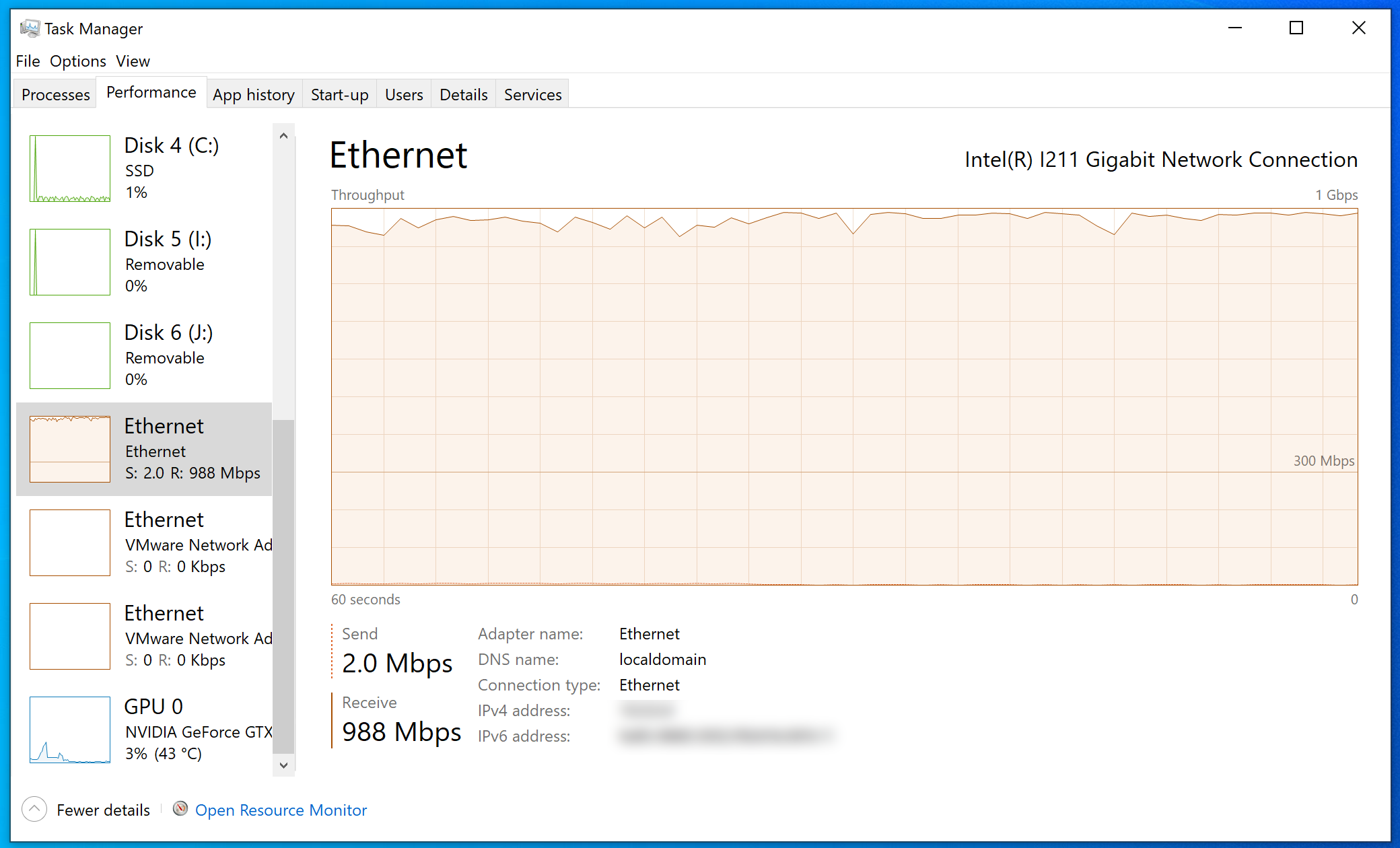Open the GPU 0 NVIDIA performance graph
This screenshot has width=1400, height=848.
[x=69, y=730]
